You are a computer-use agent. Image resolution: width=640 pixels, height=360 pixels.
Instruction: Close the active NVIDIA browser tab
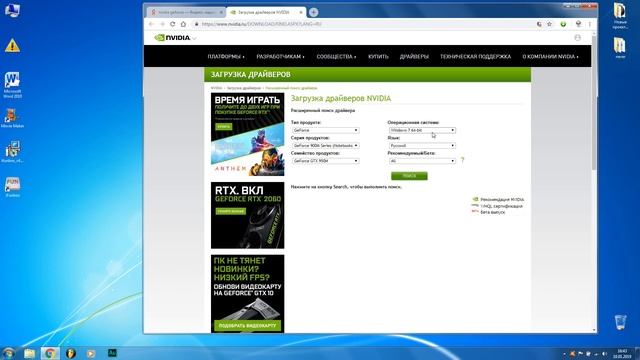[301, 12]
